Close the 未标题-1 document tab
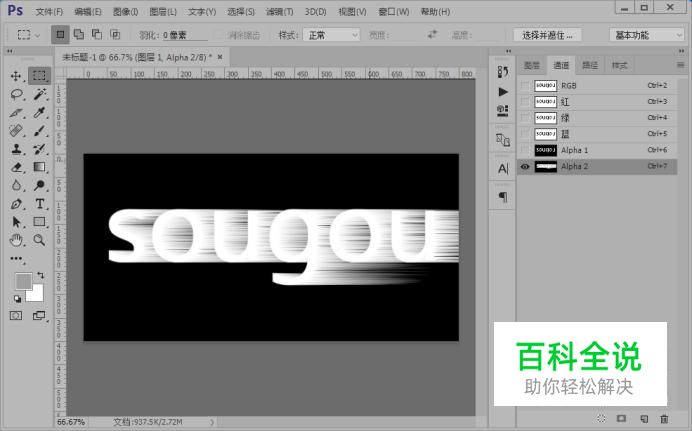The image size is (692, 431). click(220, 57)
